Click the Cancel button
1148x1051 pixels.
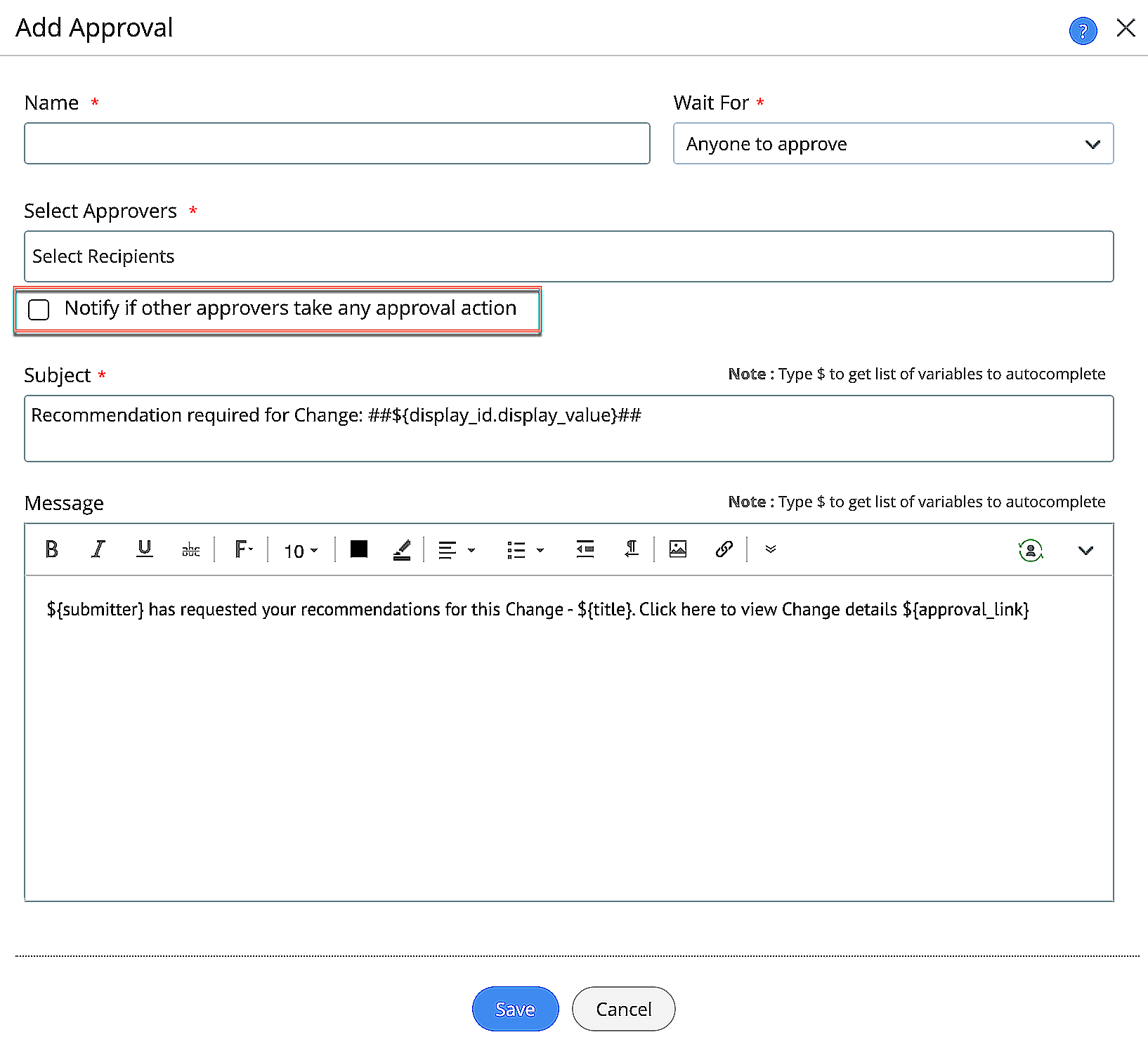point(623,1009)
